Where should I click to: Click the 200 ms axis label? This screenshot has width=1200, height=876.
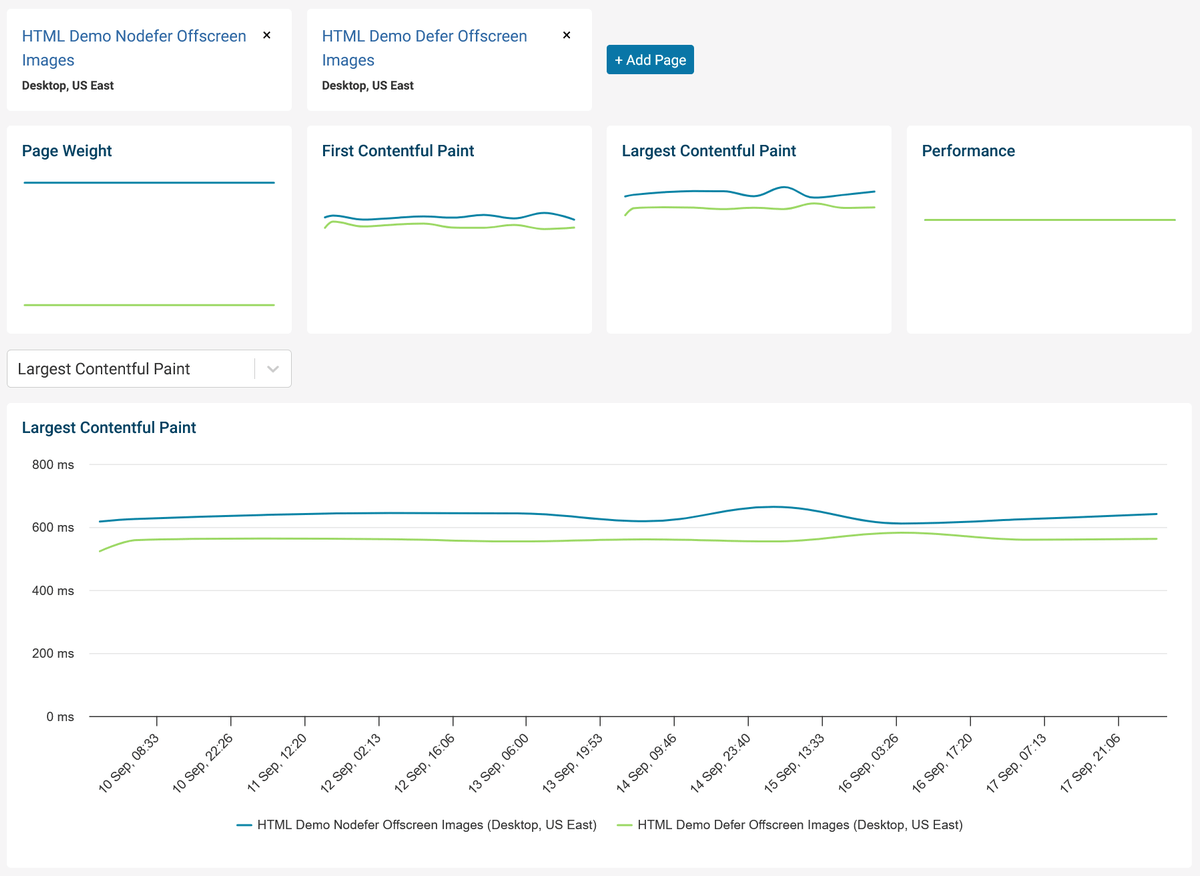(x=53, y=653)
